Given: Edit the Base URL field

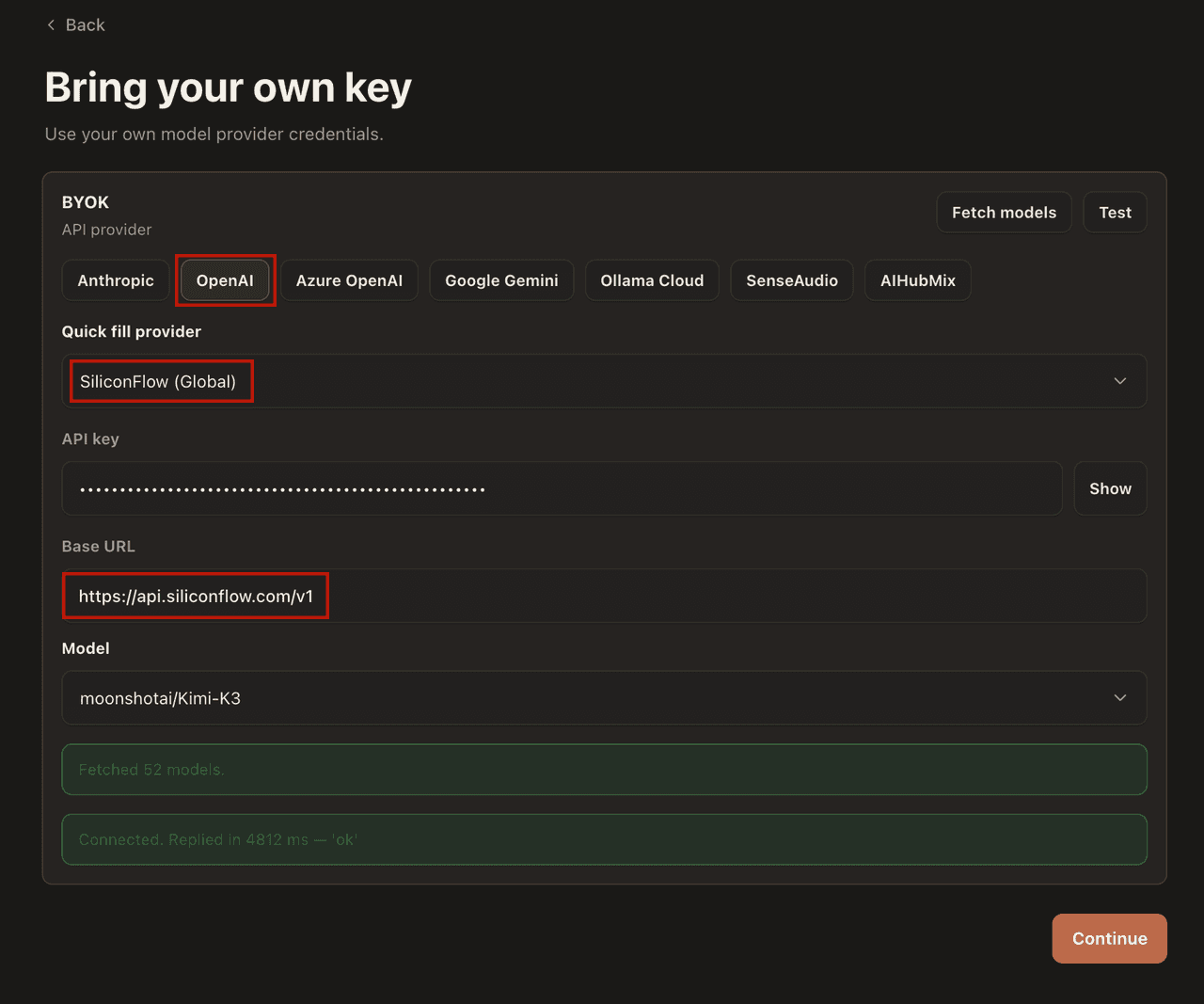Looking at the screenshot, I should pyautogui.click(x=604, y=596).
